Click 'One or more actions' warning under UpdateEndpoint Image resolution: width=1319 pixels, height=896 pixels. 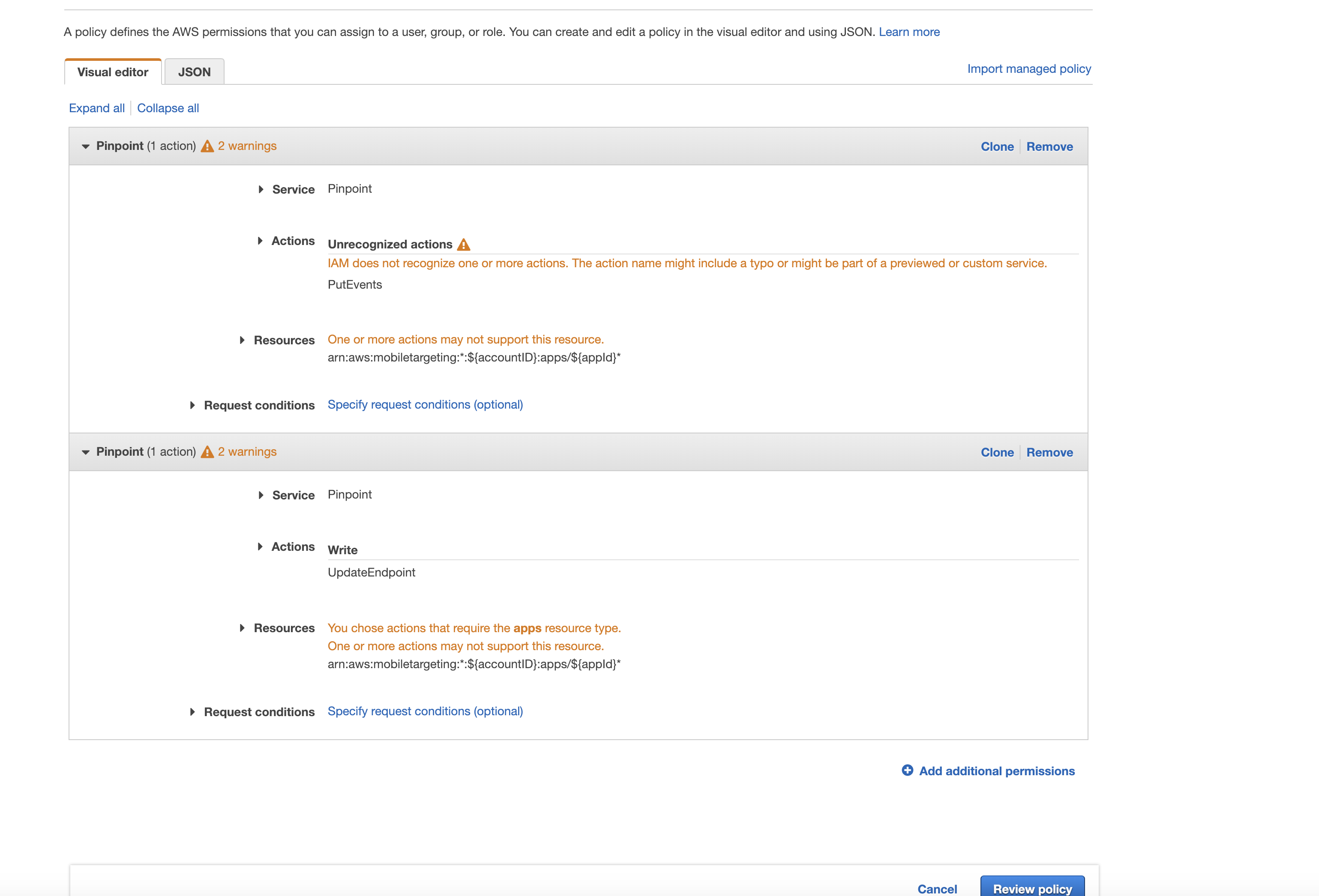coord(465,646)
